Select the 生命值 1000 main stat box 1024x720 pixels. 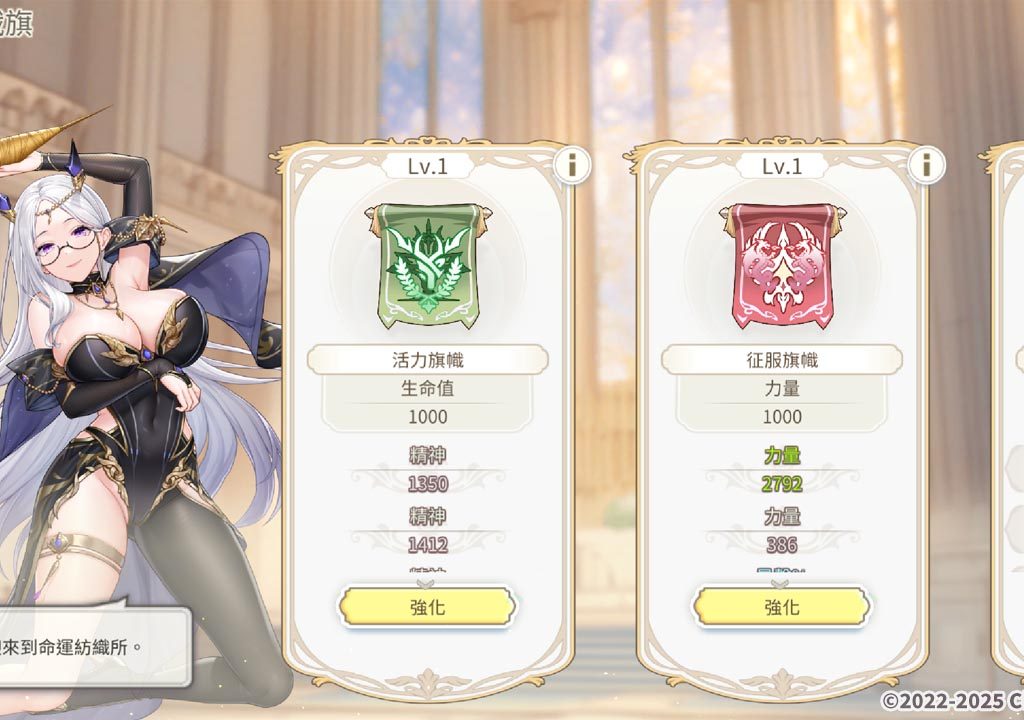[x=428, y=402]
